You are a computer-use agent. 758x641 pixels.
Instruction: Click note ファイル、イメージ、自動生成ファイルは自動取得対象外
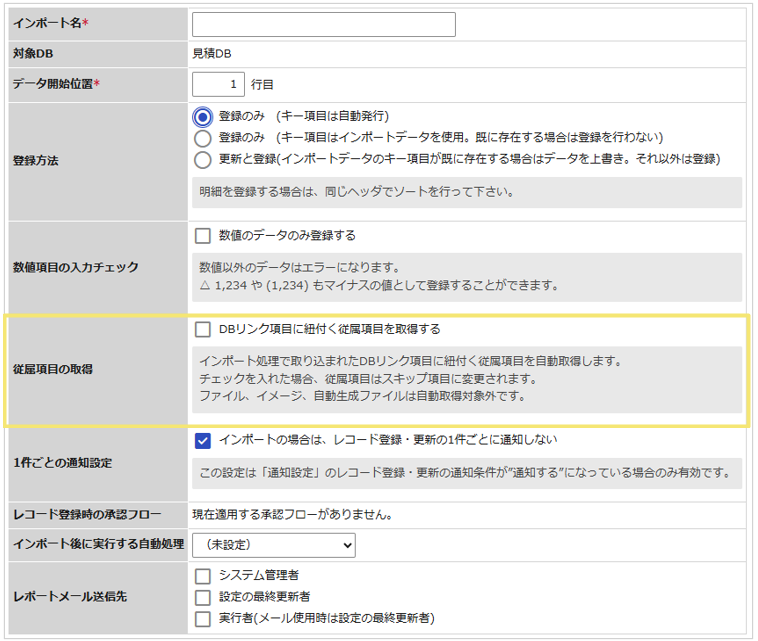[362, 396]
